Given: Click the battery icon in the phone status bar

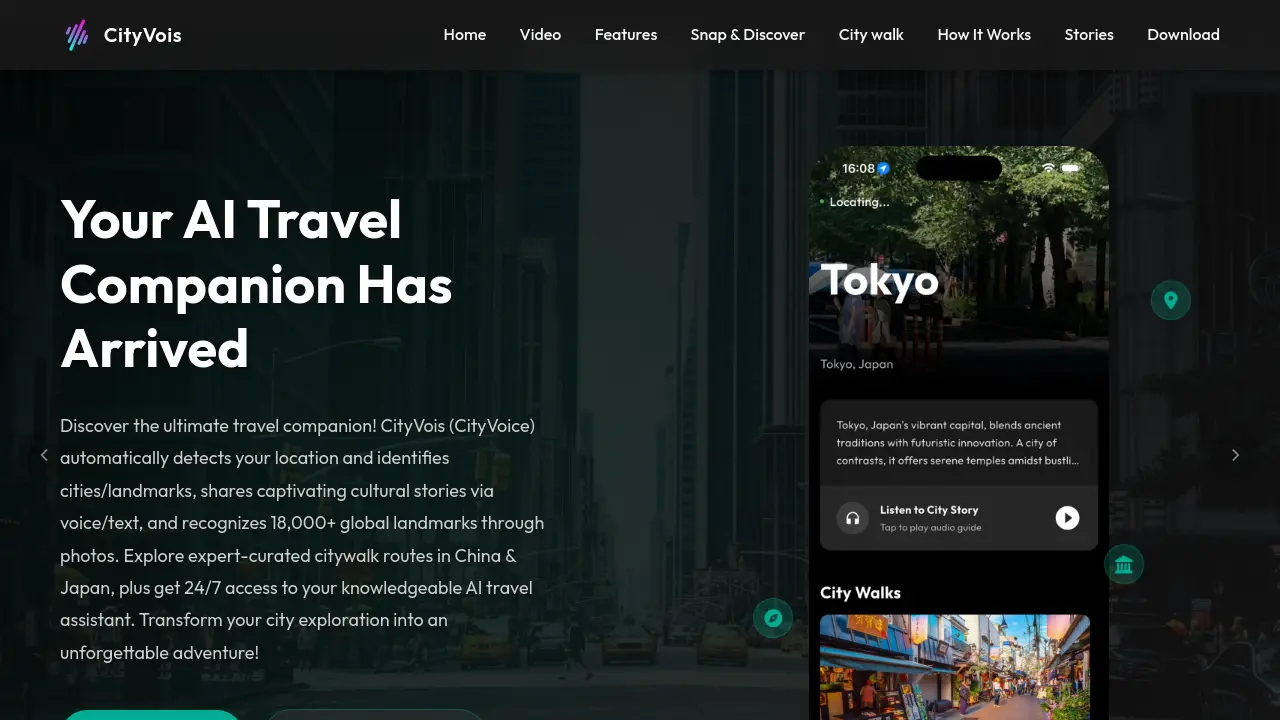Looking at the screenshot, I should pyautogui.click(x=1069, y=168).
